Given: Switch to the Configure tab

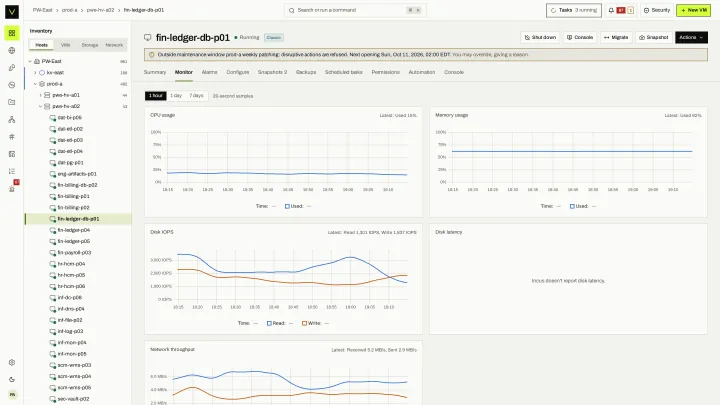Looking at the screenshot, I should [238, 72].
